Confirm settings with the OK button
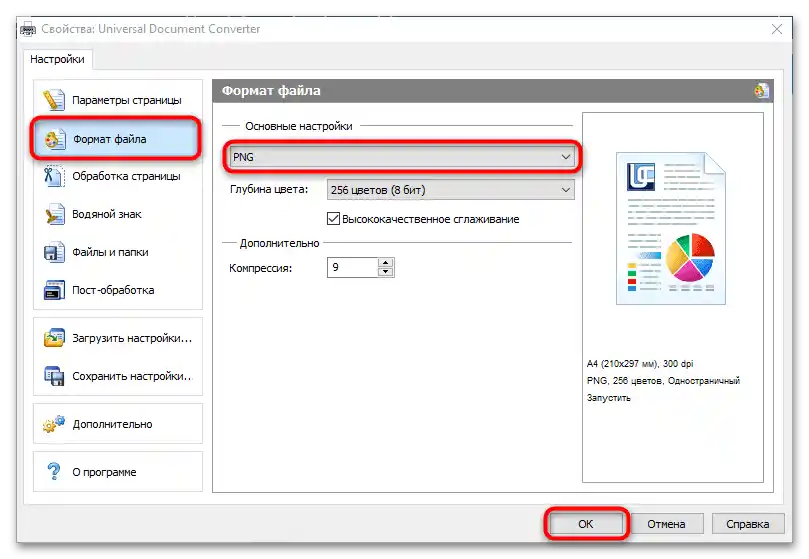 (x=586, y=524)
